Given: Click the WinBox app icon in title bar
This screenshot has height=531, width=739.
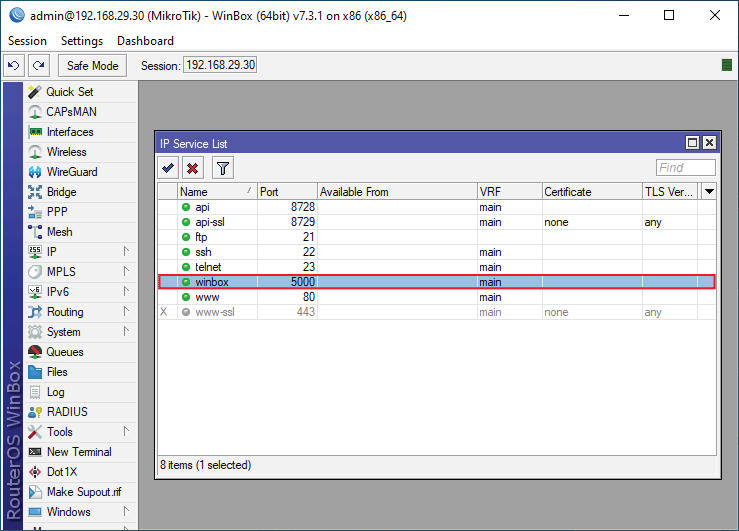Looking at the screenshot, I should 17,15.
